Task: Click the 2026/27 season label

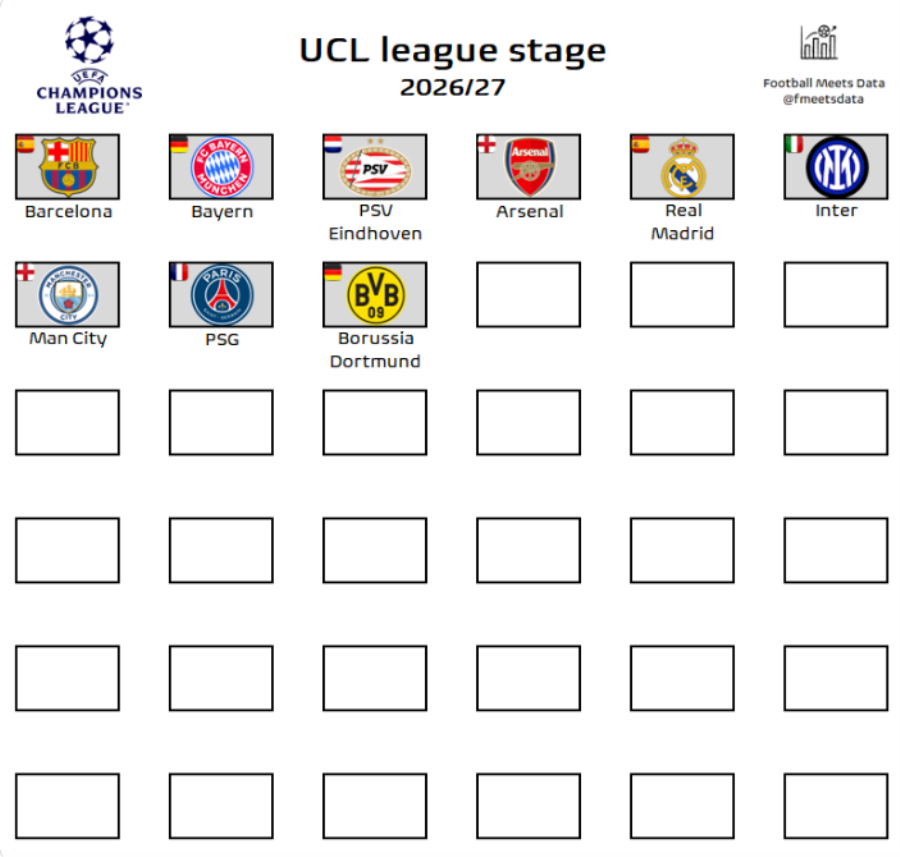Action: 452,87
